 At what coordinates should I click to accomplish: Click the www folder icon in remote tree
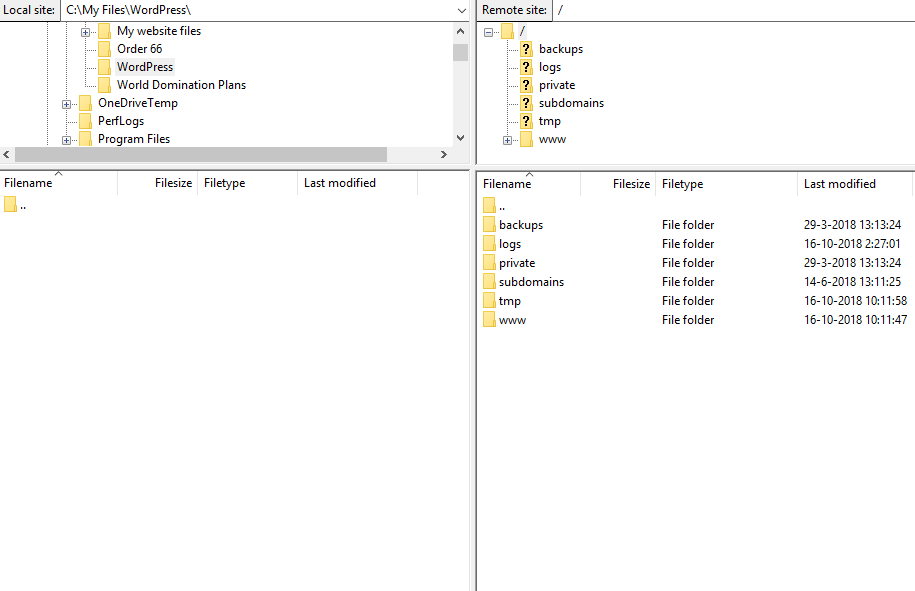tap(526, 139)
